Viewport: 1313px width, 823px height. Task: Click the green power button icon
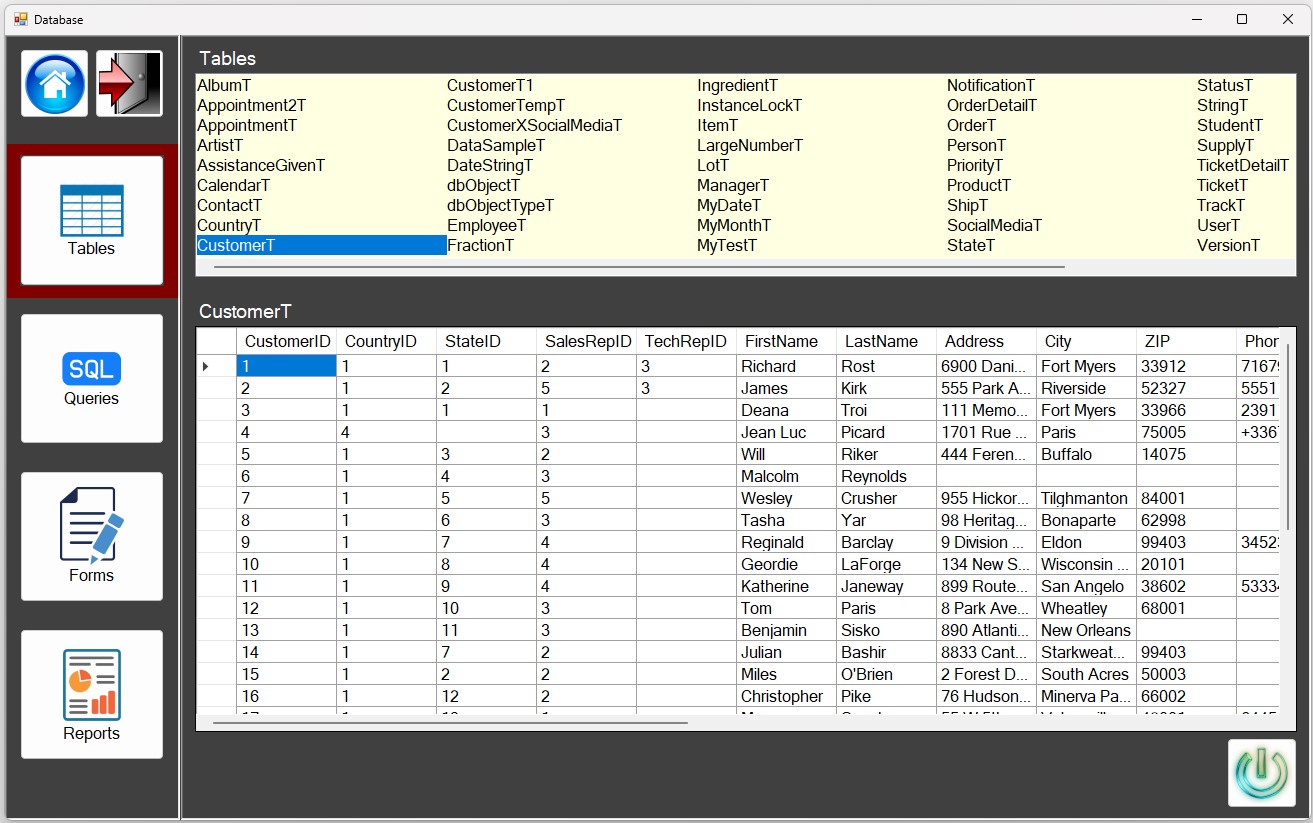tap(1261, 772)
